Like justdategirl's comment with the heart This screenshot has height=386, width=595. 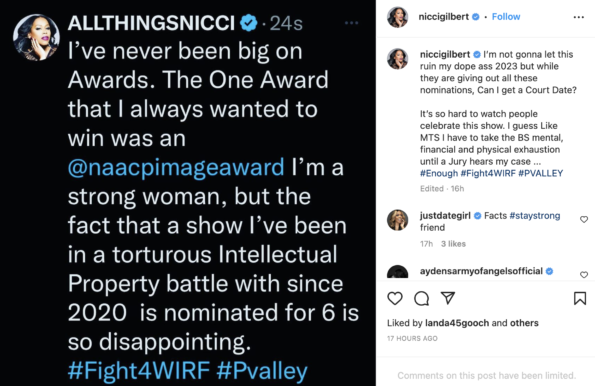(584, 219)
